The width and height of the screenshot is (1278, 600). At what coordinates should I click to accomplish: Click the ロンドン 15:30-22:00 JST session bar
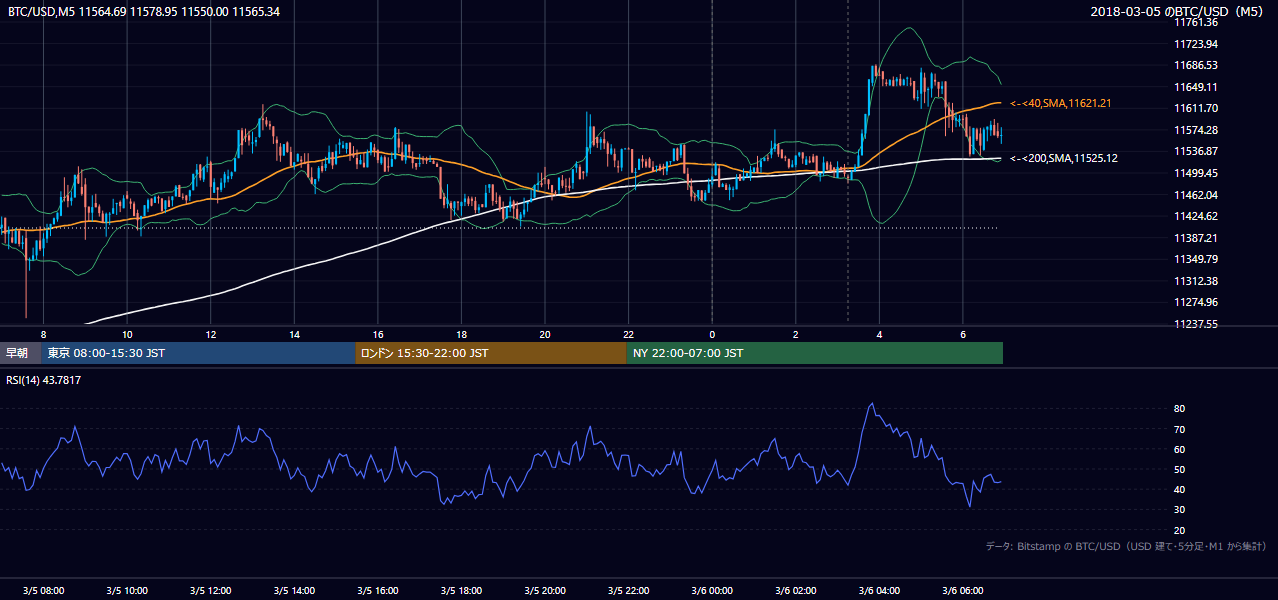coord(491,353)
